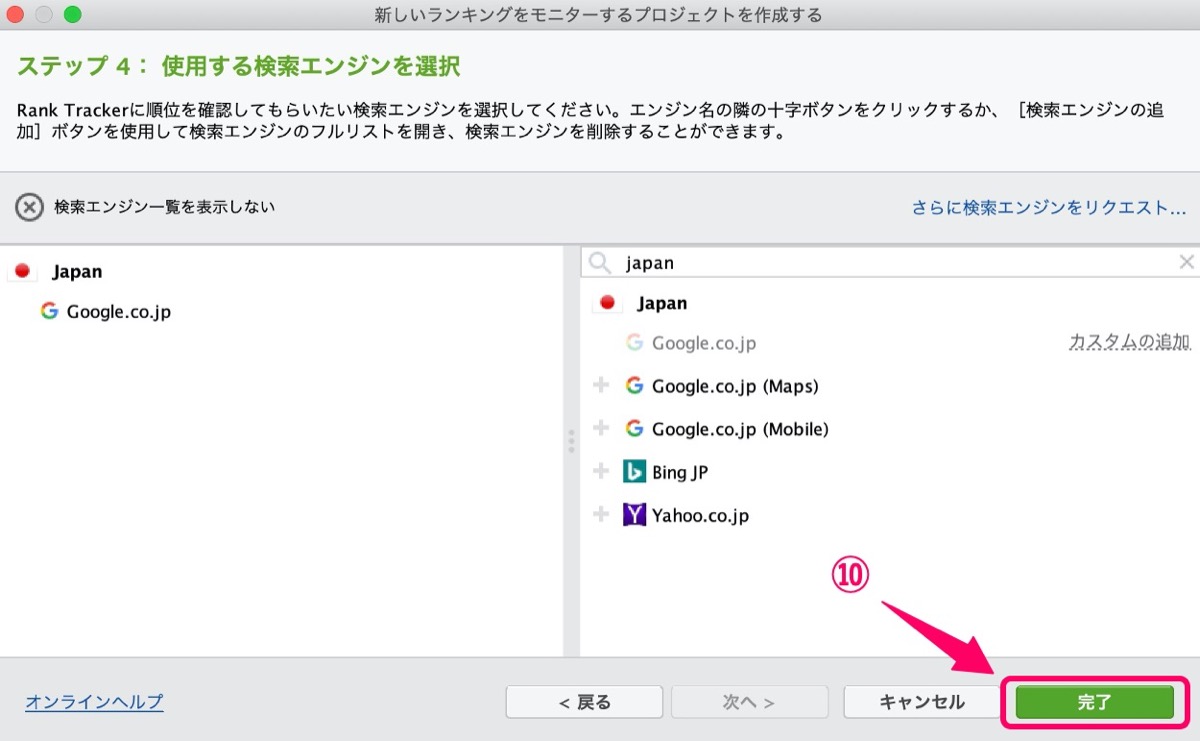Click the 検索エンジン一覧を表示しない label
This screenshot has width=1200, height=741.
pyautogui.click(x=164, y=207)
